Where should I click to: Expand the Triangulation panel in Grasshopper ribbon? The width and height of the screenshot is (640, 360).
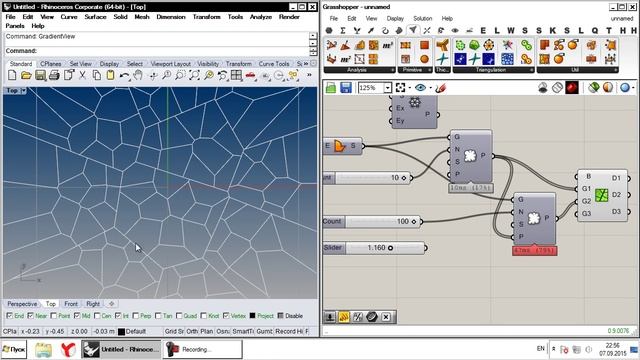[x=531, y=70]
